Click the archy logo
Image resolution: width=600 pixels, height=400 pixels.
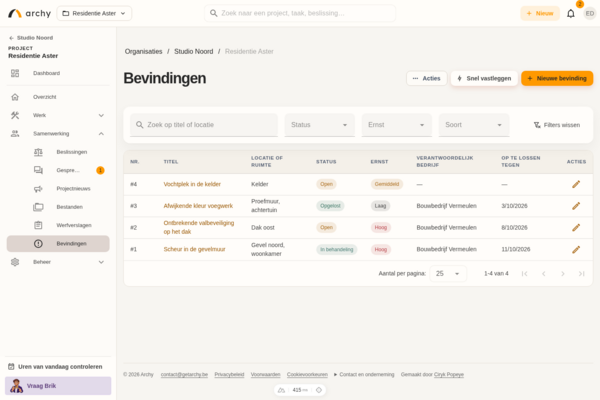click(29, 13)
